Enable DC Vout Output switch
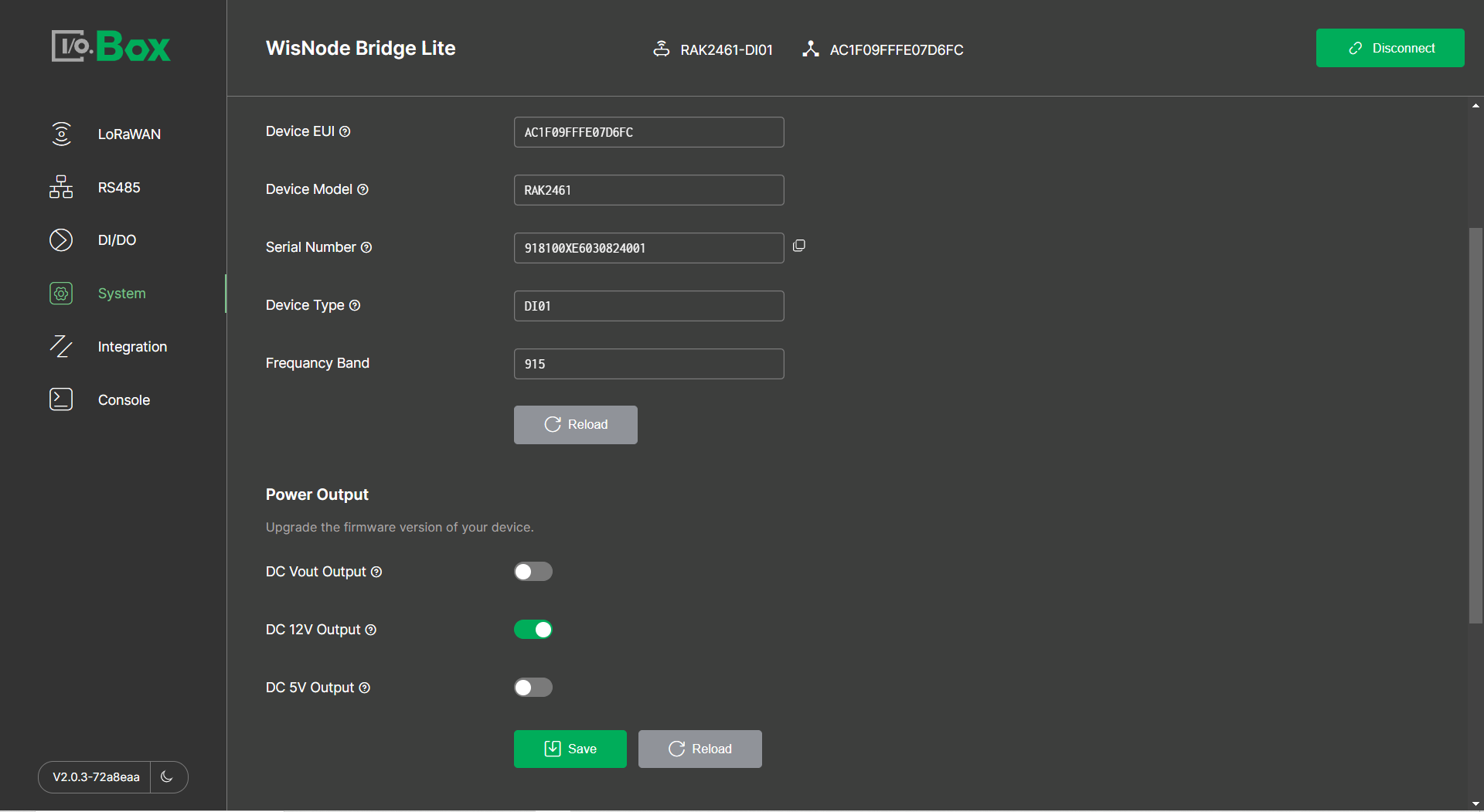1484x812 pixels. [x=533, y=572]
